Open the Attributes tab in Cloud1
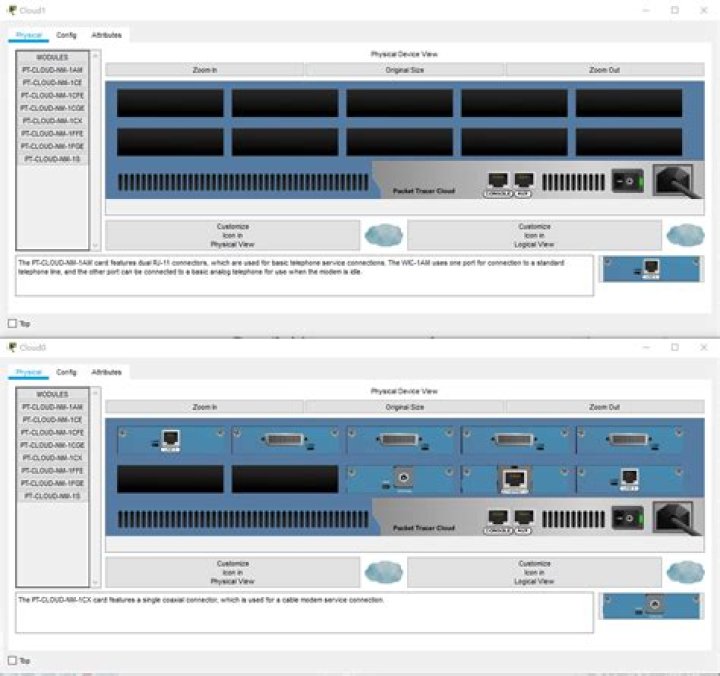 click(x=107, y=35)
